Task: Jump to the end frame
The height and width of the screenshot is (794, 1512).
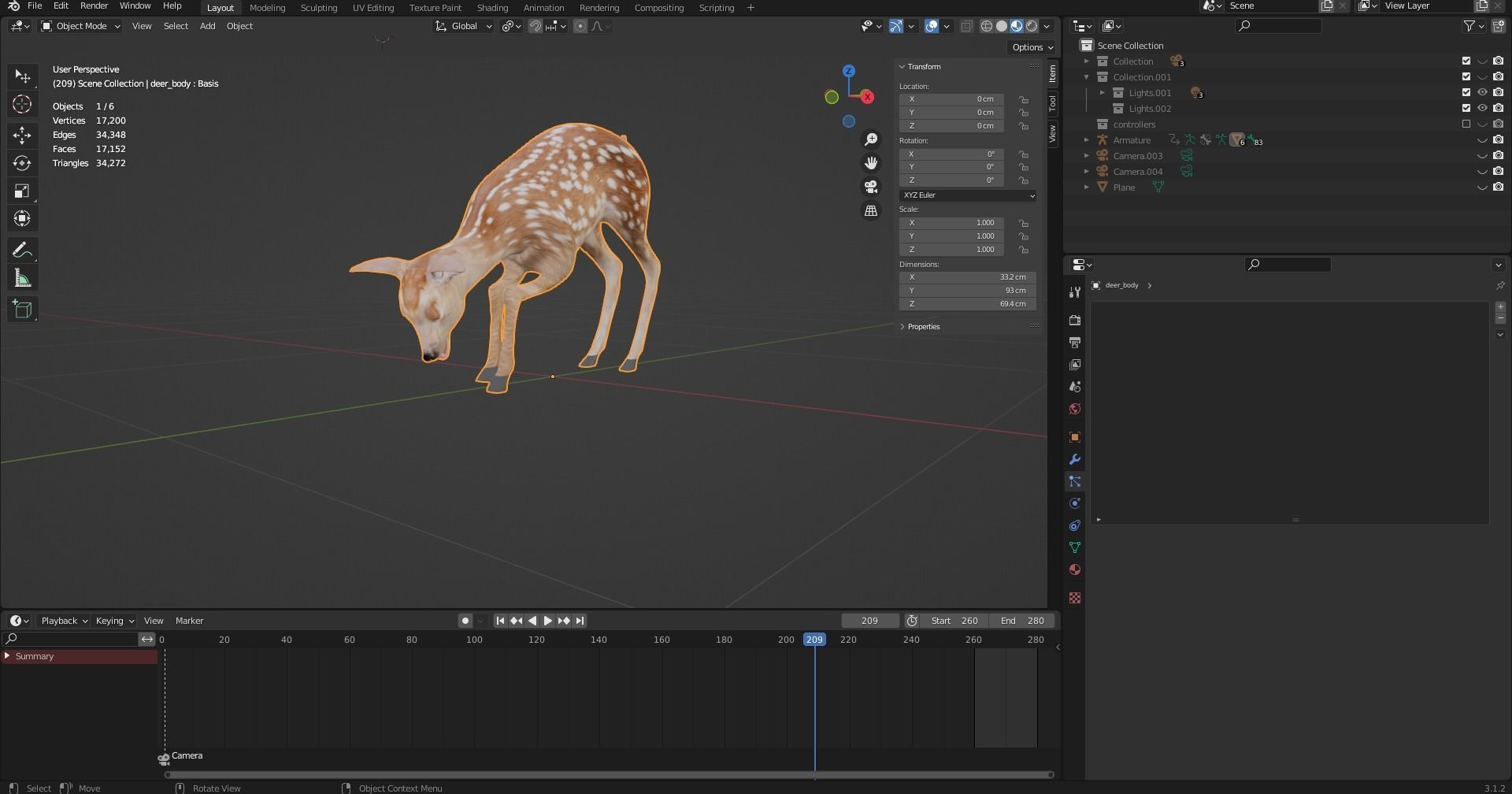Action: click(x=580, y=621)
